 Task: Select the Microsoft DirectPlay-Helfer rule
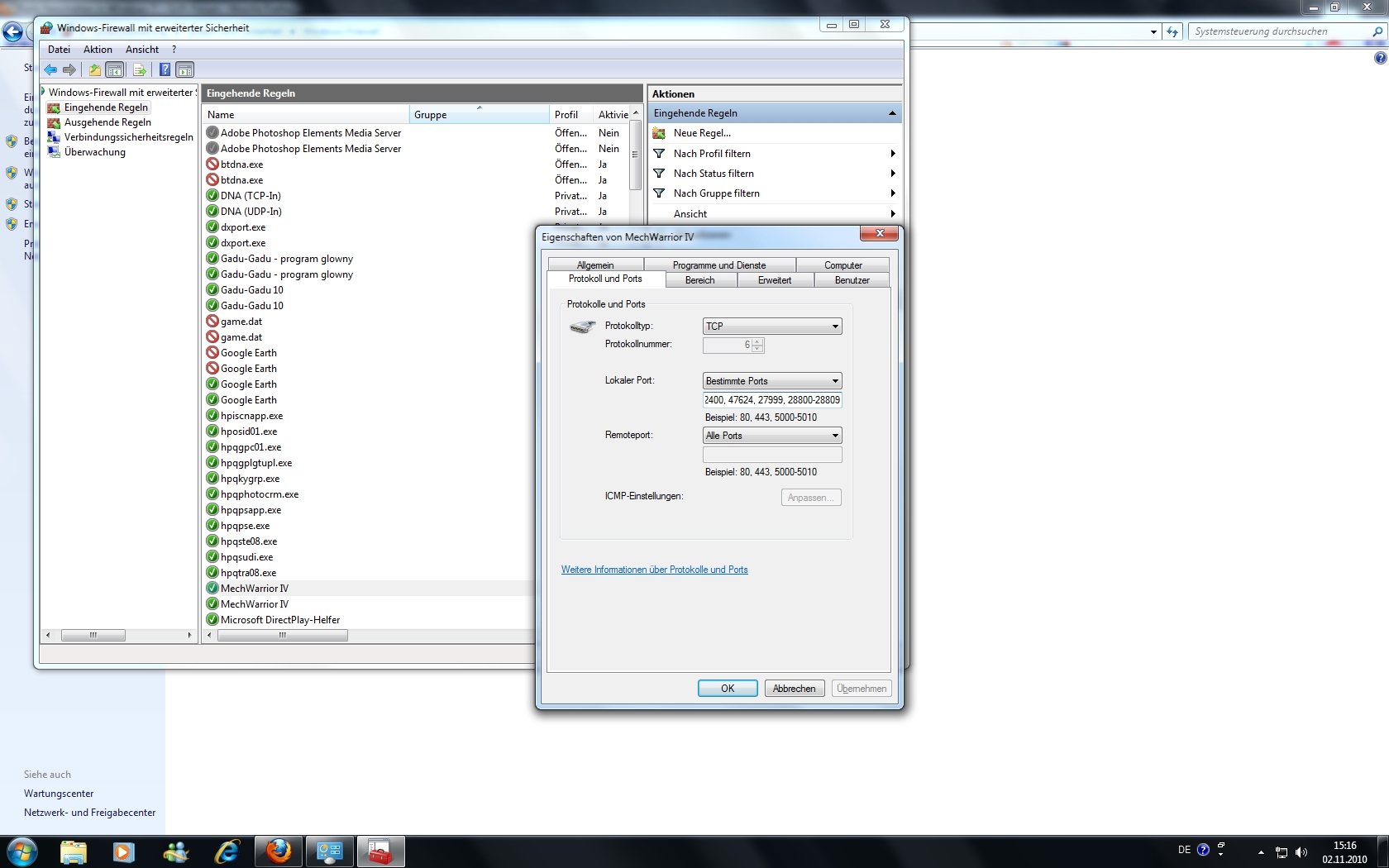(x=280, y=620)
